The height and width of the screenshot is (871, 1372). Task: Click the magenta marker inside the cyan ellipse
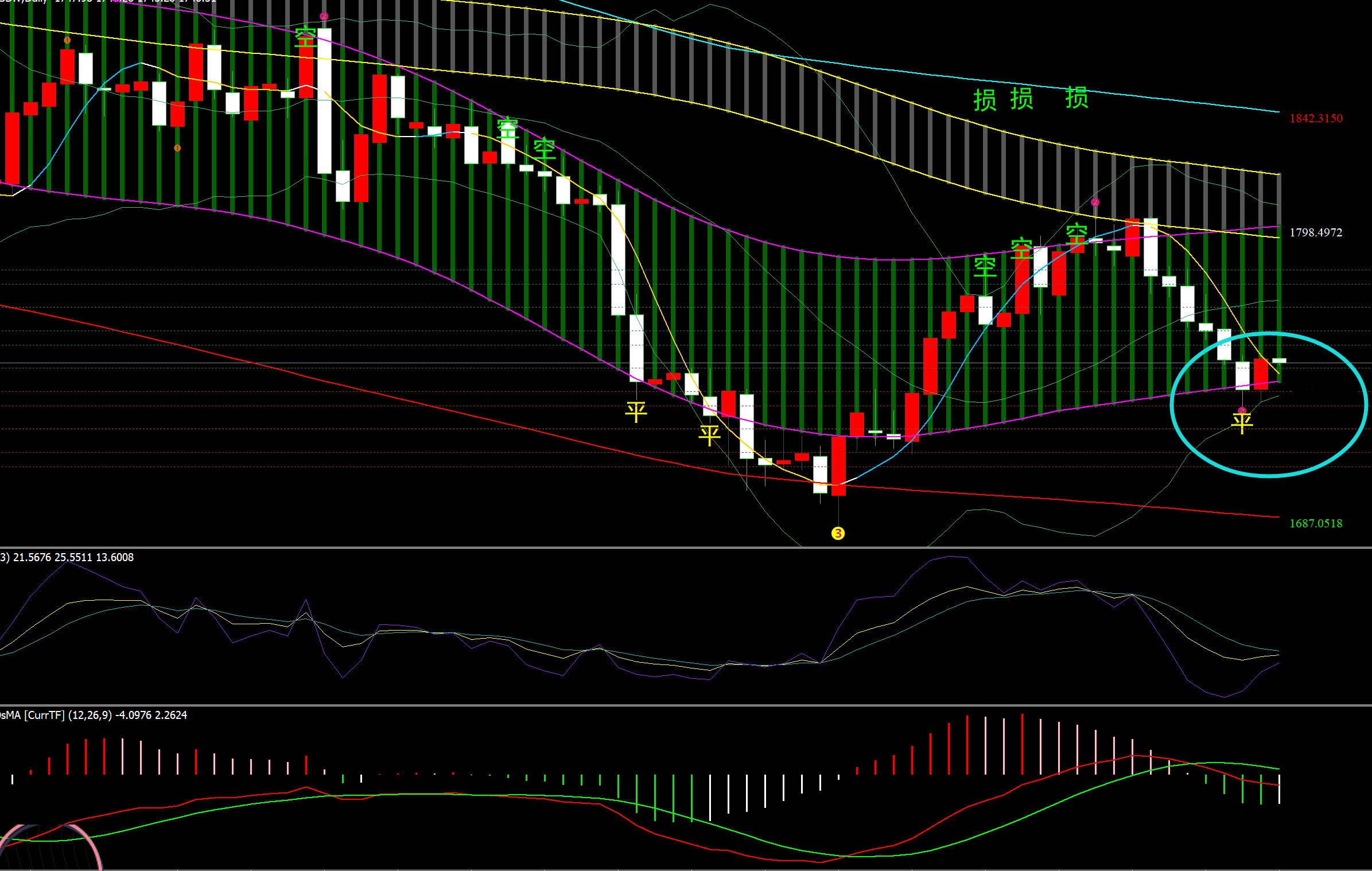coord(1242,410)
